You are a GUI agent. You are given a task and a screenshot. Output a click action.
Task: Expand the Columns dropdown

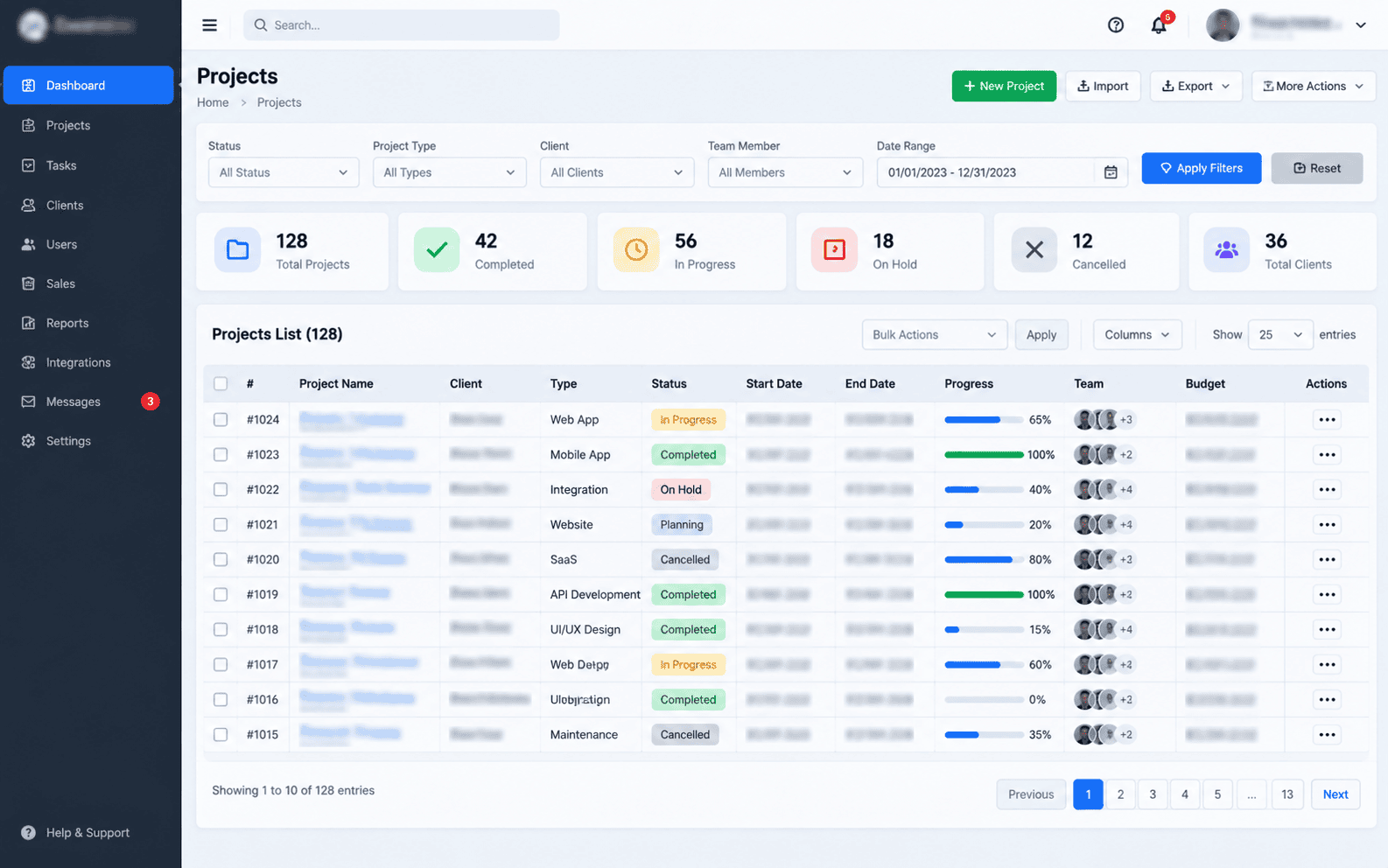coord(1137,335)
